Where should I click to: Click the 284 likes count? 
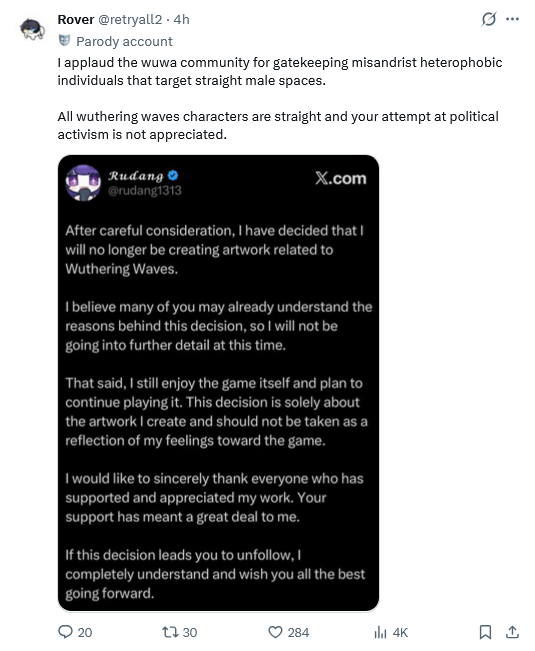[298, 632]
